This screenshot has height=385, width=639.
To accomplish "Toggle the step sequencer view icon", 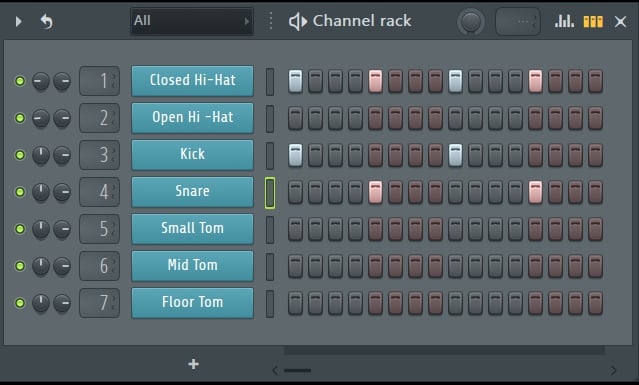I will point(593,22).
